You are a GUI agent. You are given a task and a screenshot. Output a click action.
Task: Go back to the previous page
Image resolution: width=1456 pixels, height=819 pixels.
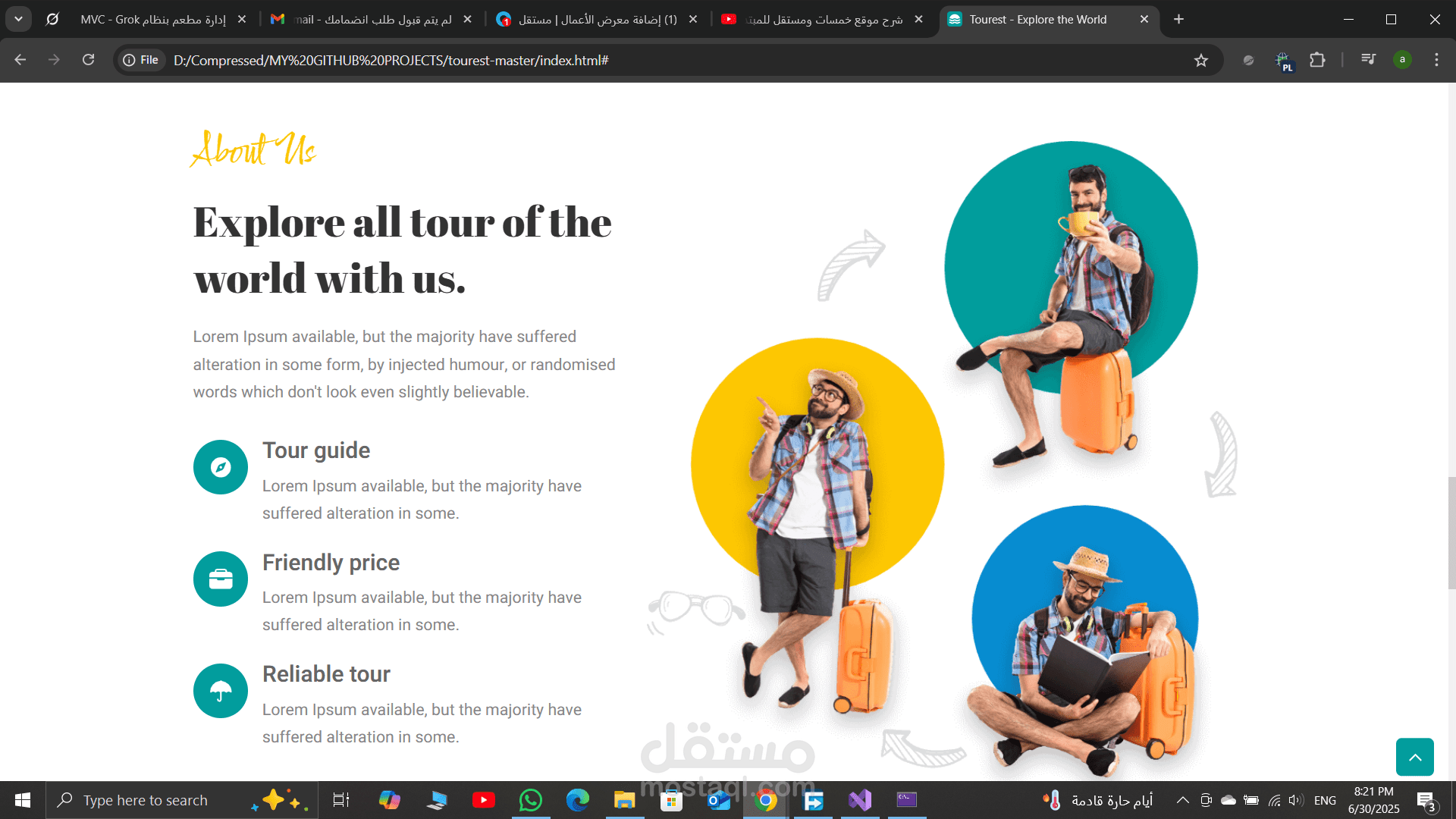[x=20, y=60]
